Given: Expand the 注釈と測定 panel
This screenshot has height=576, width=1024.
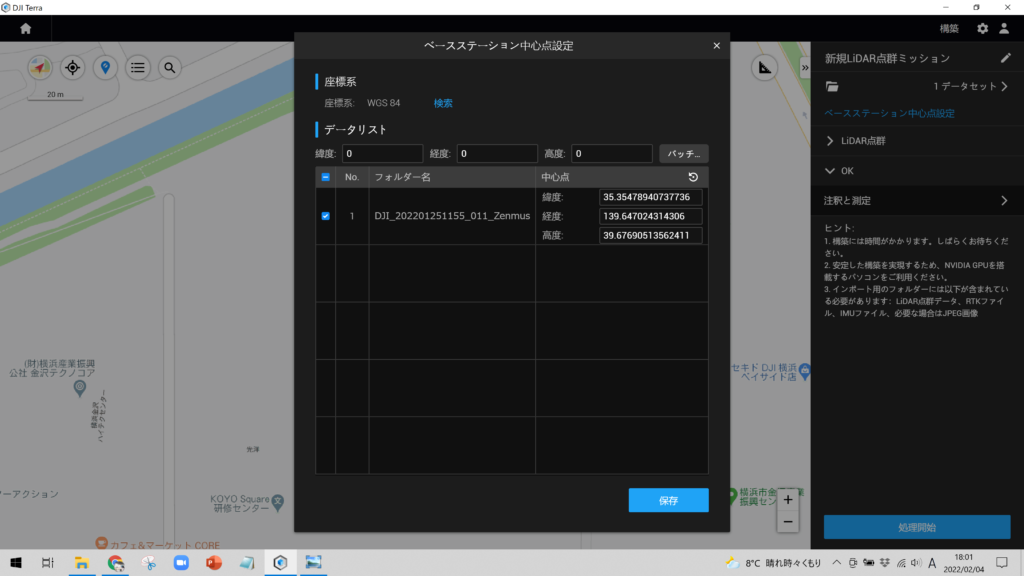Looking at the screenshot, I should click(x=1003, y=201).
